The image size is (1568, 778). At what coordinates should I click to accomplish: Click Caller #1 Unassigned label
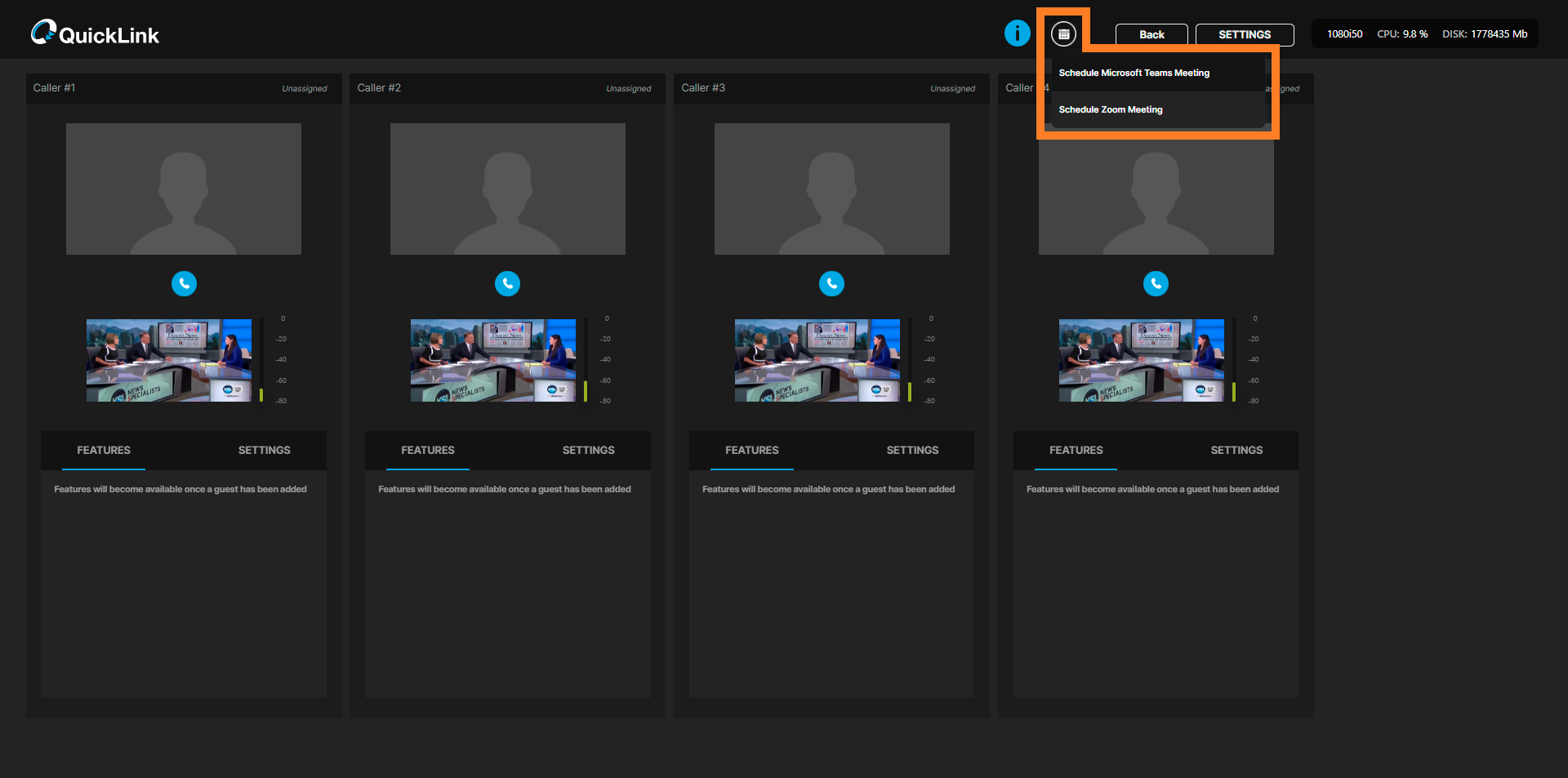point(304,89)
